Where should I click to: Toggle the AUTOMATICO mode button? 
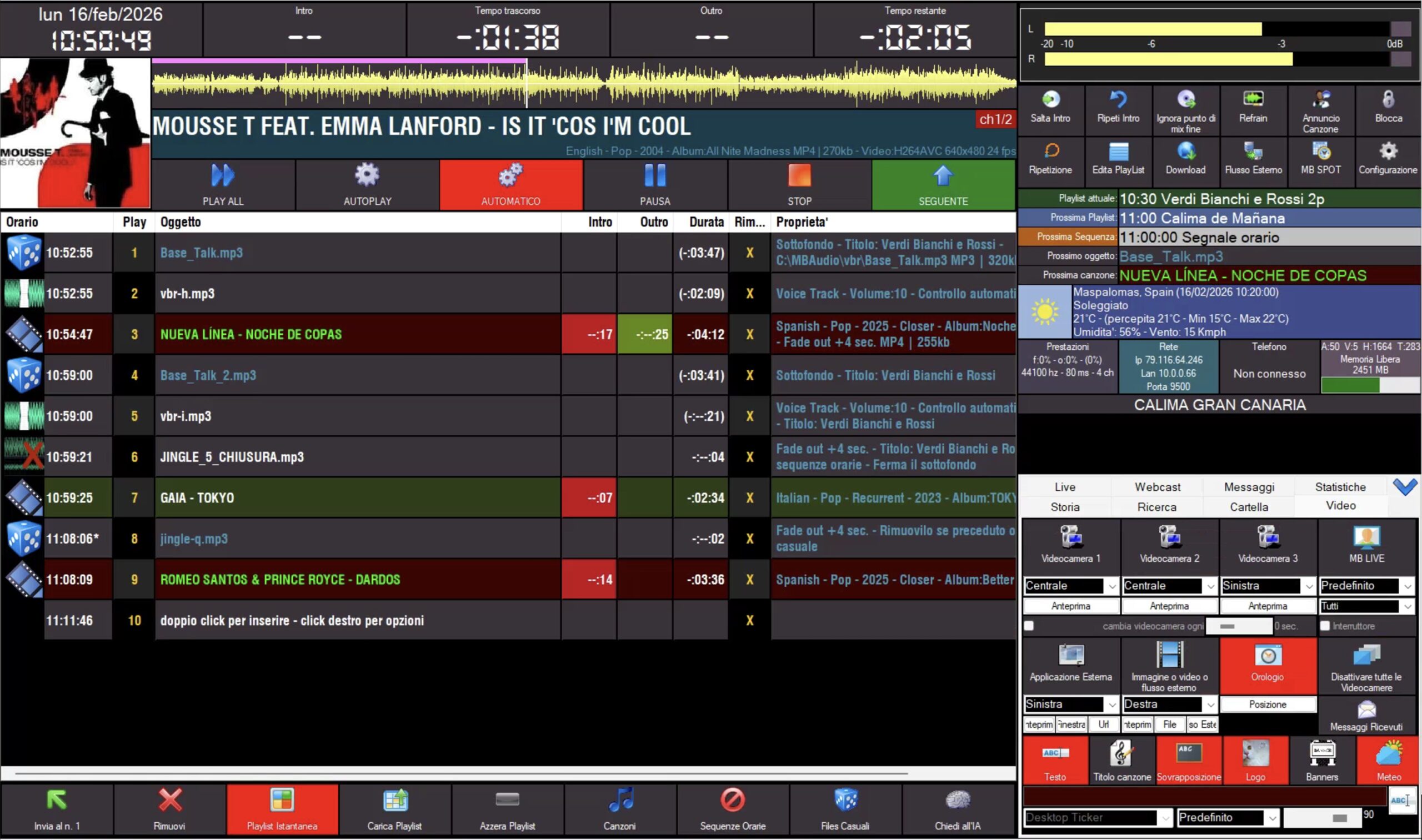[511, 185]
